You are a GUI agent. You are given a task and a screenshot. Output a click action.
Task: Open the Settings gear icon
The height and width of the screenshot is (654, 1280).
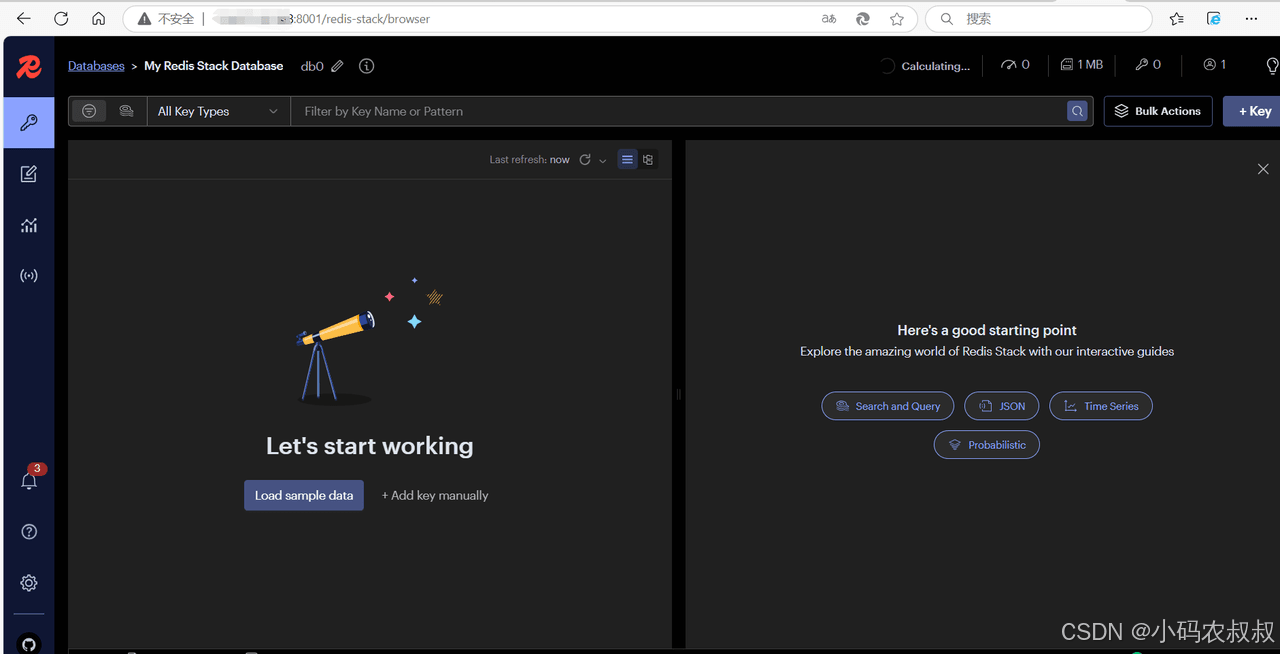[29, 582]
